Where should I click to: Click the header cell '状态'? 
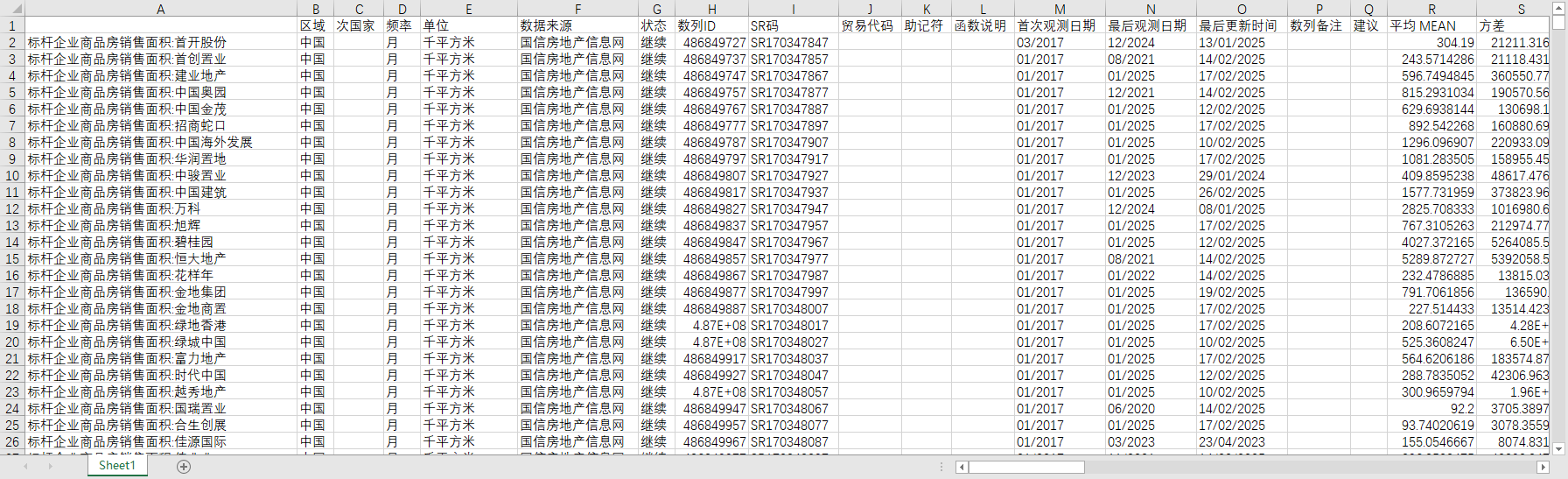(656, 25)
